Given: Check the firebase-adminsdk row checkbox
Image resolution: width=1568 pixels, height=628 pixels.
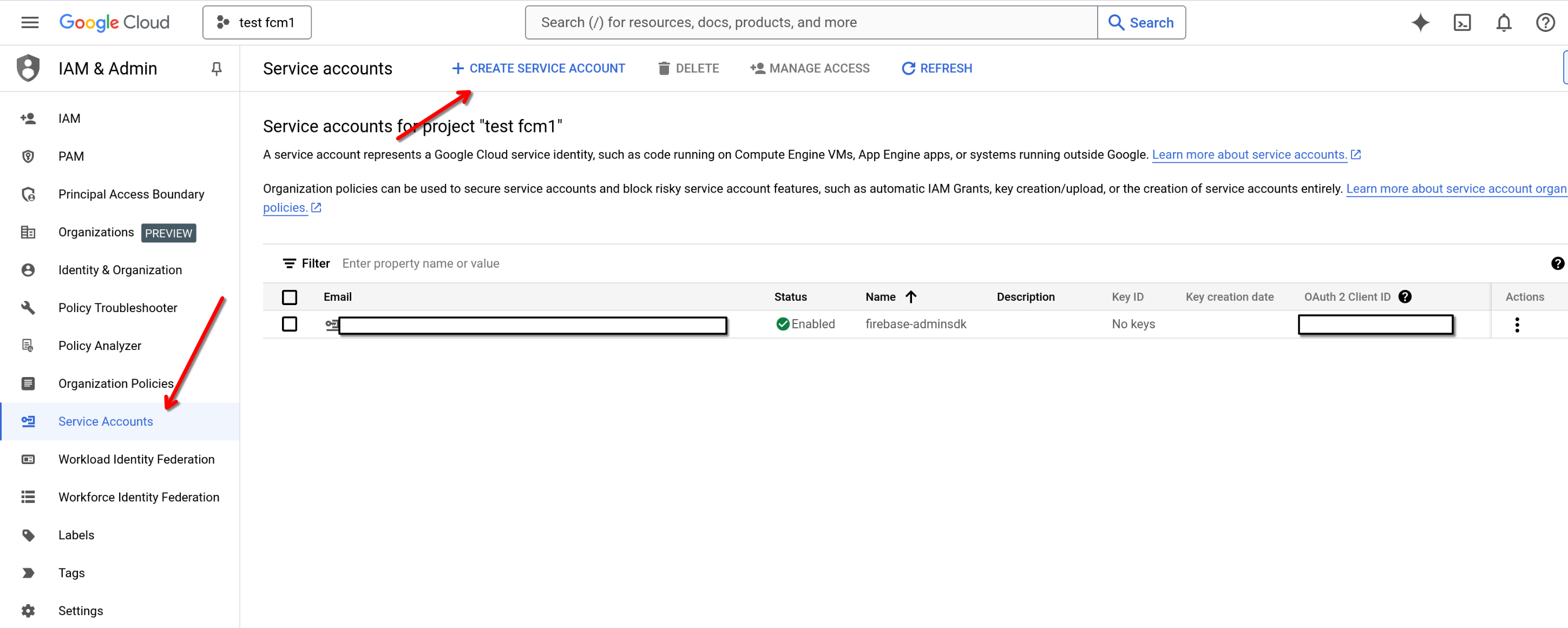Looking at the screenshot, I should [290, 325].
